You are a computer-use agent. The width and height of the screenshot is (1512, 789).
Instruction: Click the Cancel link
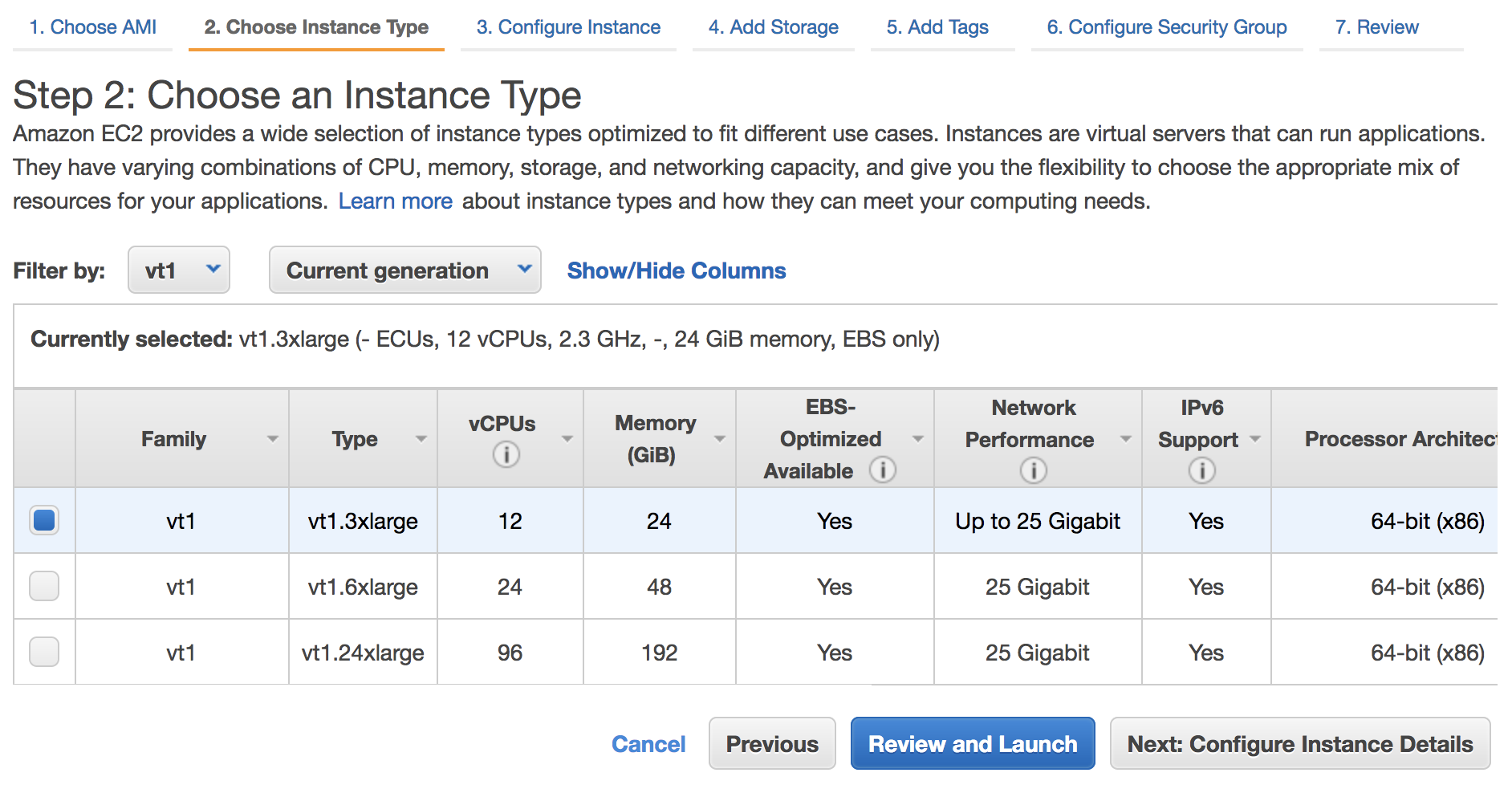(x=648, y=744)
